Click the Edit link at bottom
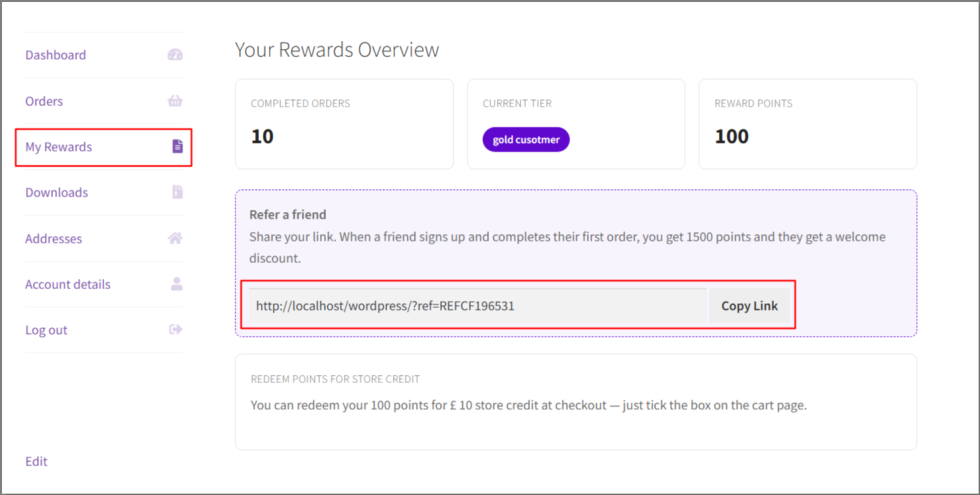980x495 pixels. 36,461
